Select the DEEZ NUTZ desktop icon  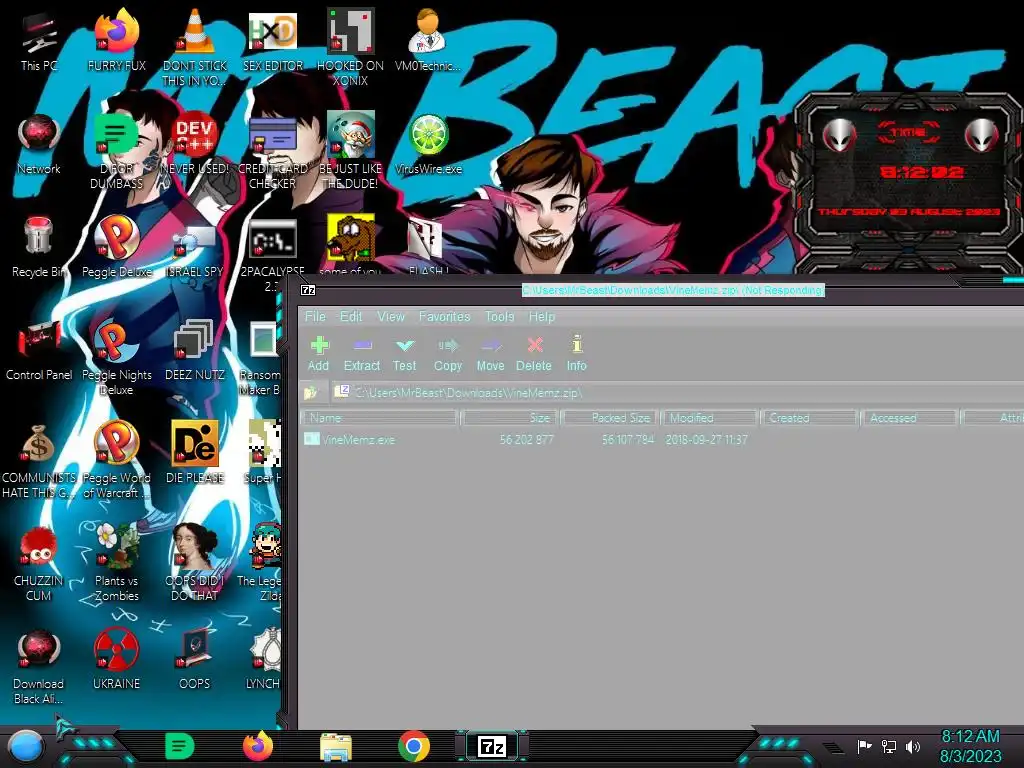tap(195, 351)
